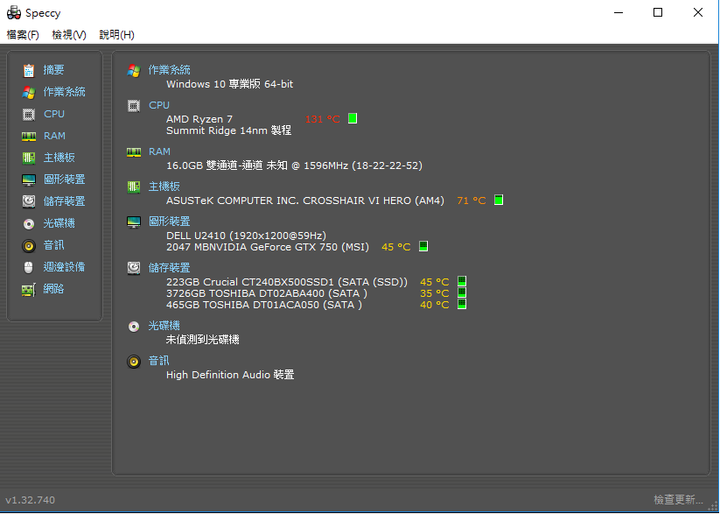
Task: Click the Speccy app icon in title bar
Action: click(x=14, y=13)
